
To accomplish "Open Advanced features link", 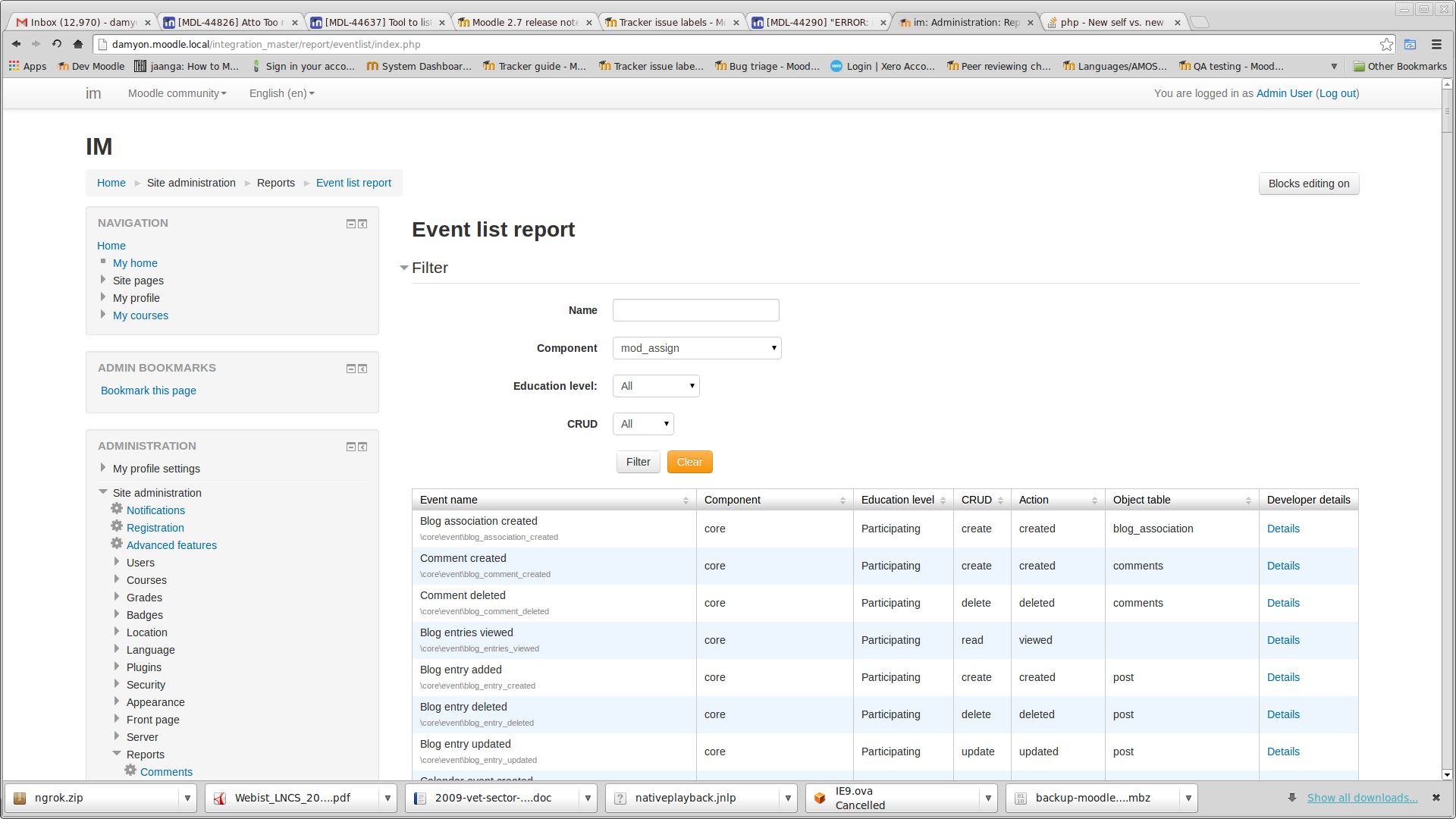I will (171, 545).
